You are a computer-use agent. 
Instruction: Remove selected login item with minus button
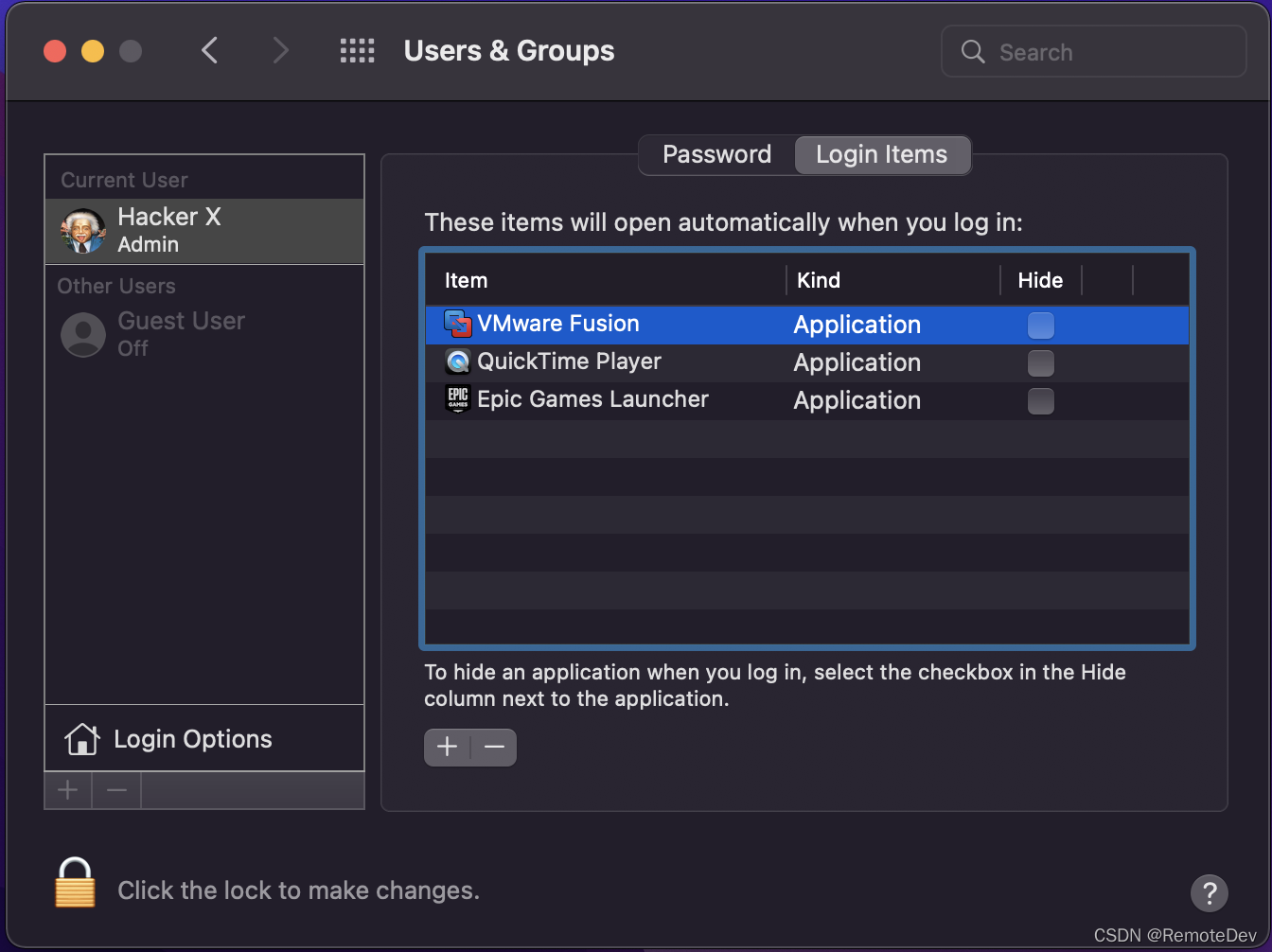tap(494, 748)
